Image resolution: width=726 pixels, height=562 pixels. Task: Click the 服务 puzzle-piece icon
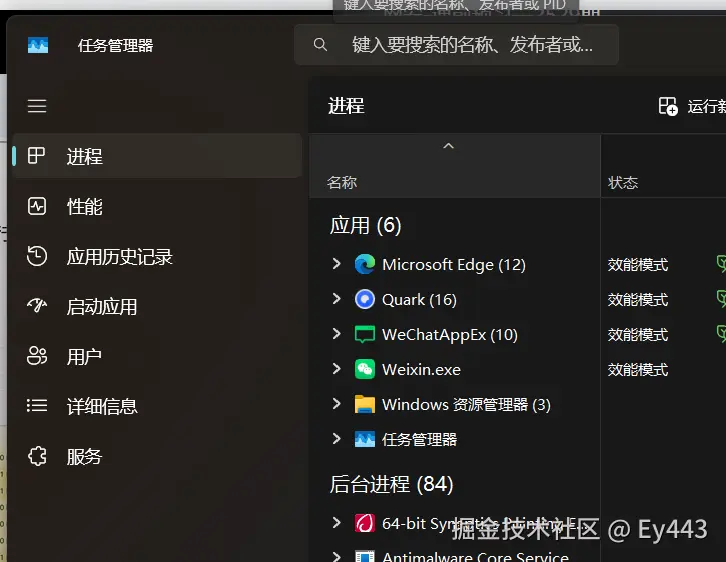37,456
